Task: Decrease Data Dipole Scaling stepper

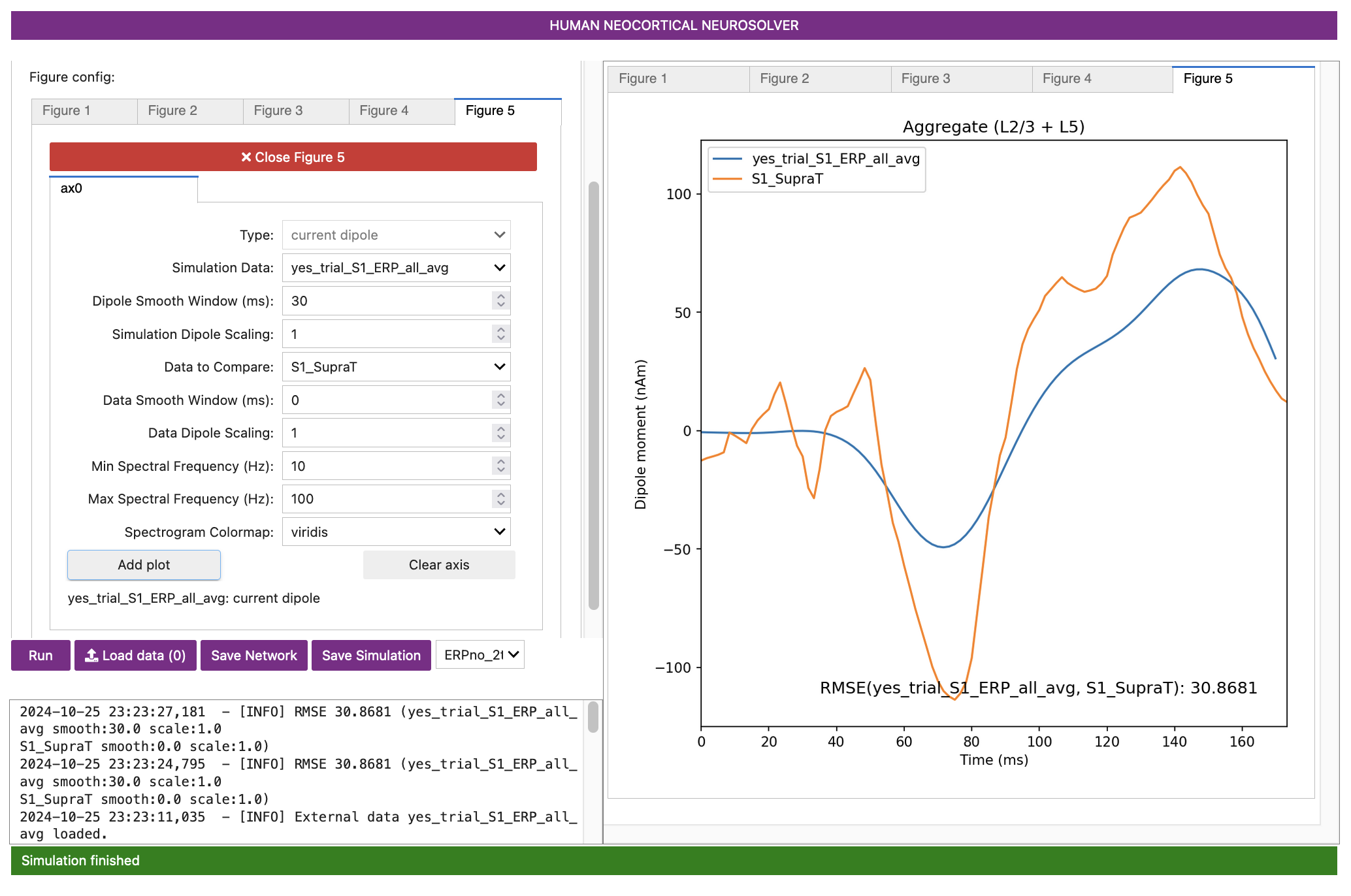Action: (x=500, y=437)
